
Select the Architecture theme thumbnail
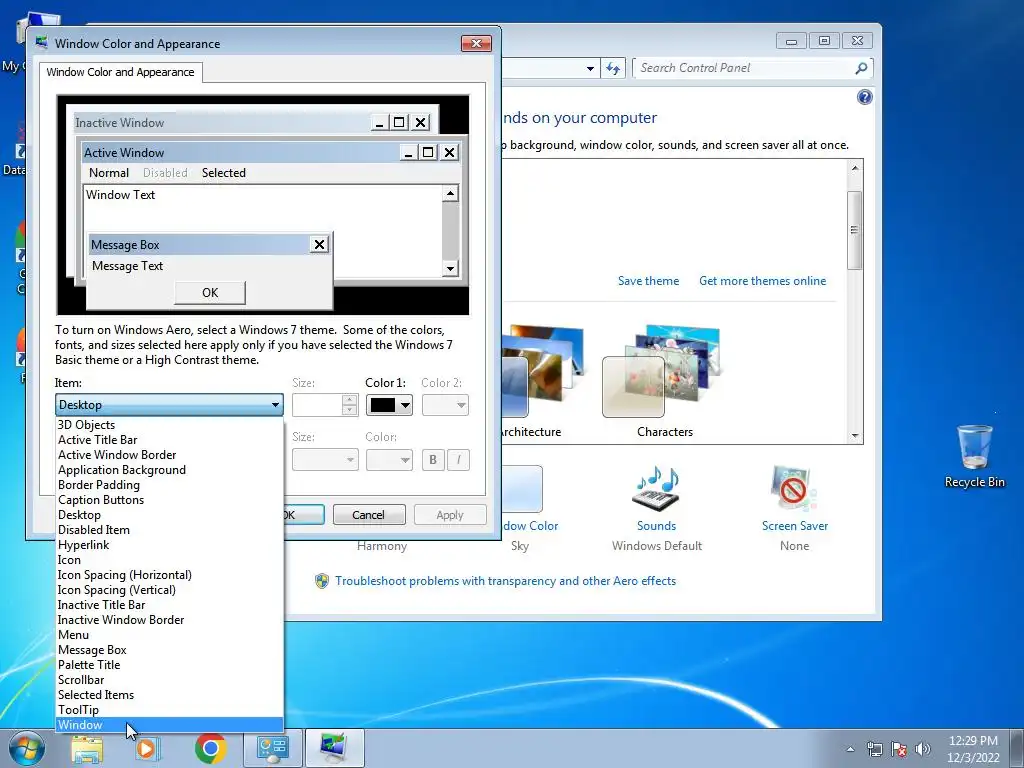coord(542,371)
